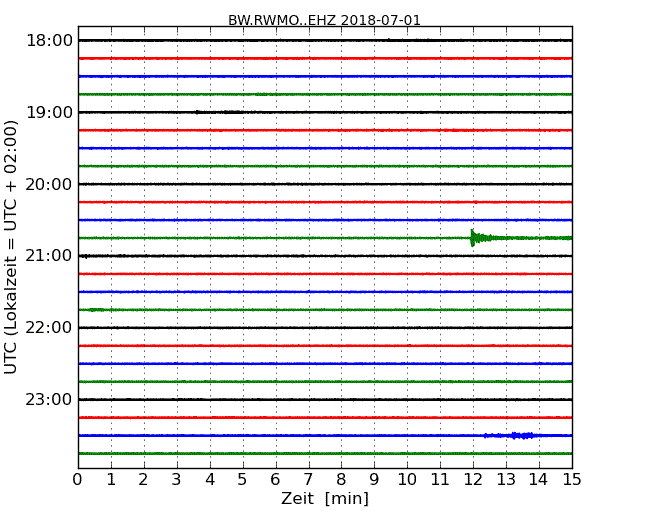The width and height of the screenshot is (650, 520).
Task: Click the 23:00 time label
Action: point(49,399)
